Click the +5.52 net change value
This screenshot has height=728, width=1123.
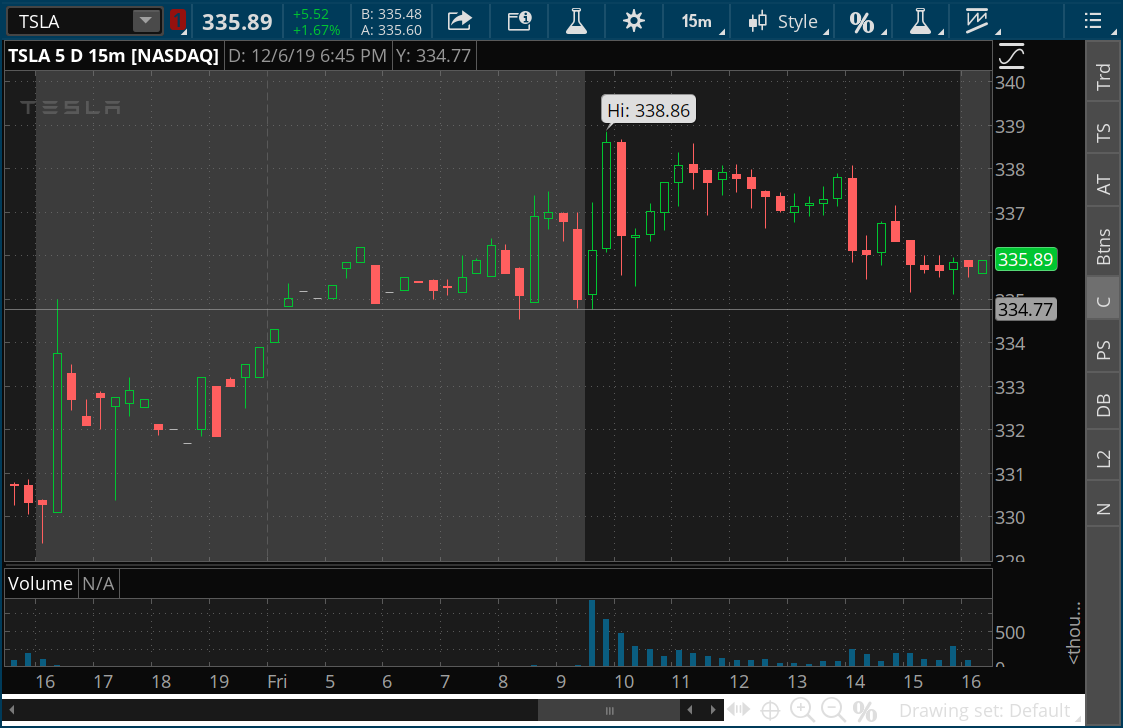pyautogui.click(x=311, y=14)
